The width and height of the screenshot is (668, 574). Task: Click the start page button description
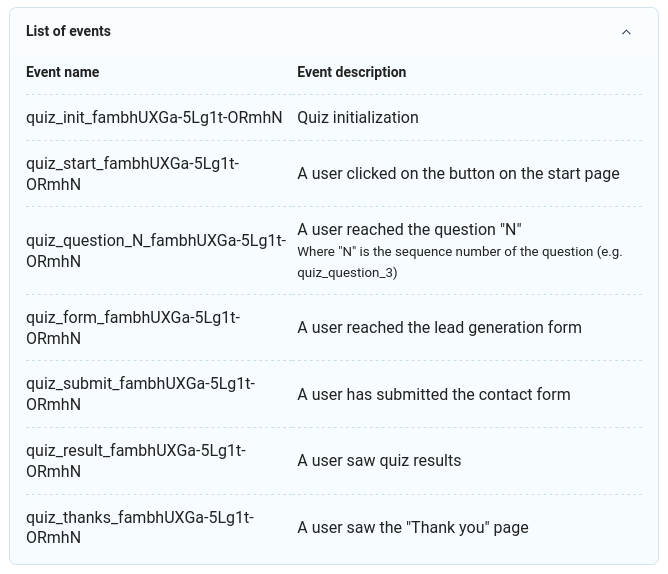[x=458, y=174]
